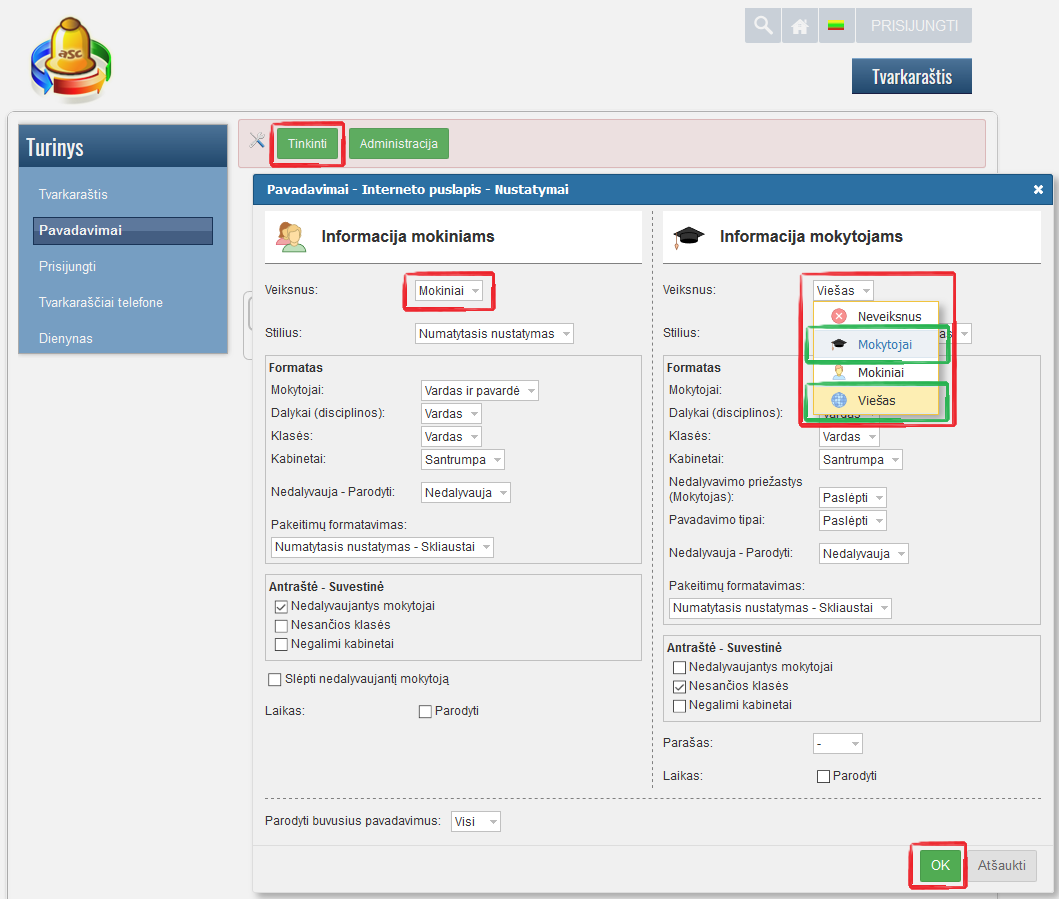Select Neveiksnus option with red icon
This screenshot has width=1059, height=899.
click(876, 316)
